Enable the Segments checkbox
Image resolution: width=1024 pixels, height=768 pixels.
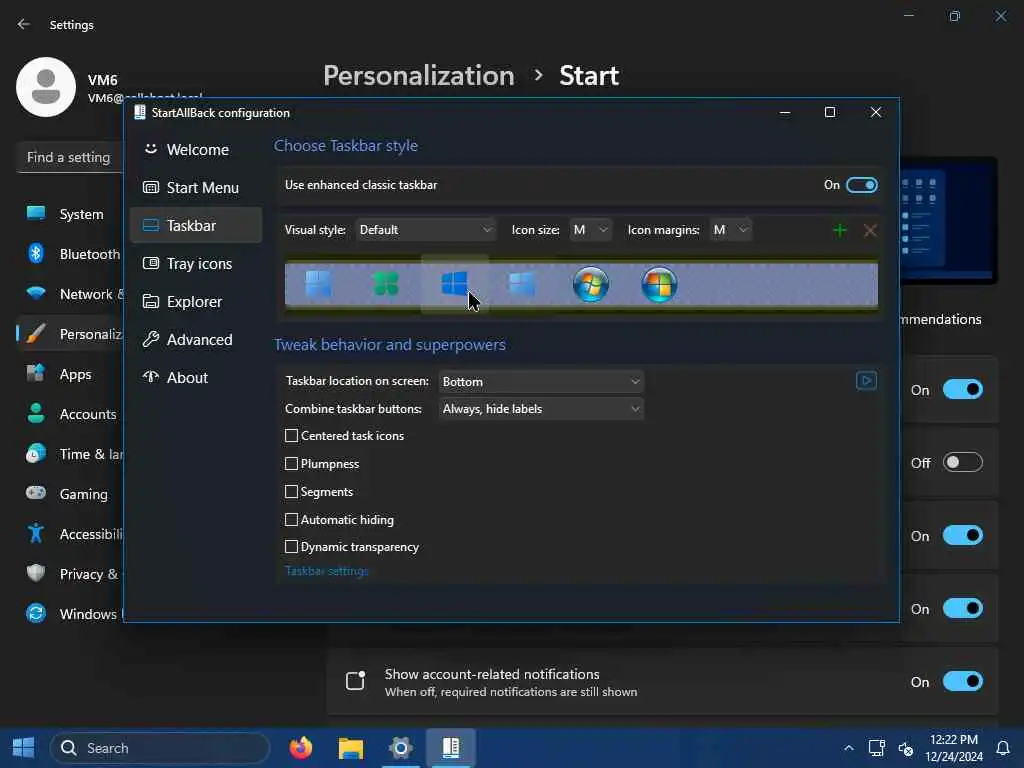pyautogui.click(x=291, y=492)
